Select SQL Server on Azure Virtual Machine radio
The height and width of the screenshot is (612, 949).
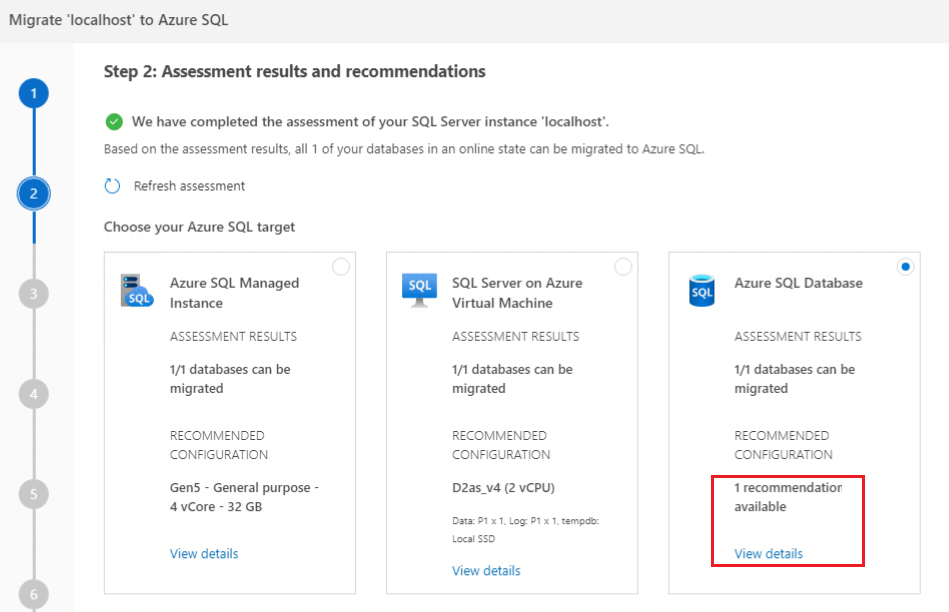point(623,266)
